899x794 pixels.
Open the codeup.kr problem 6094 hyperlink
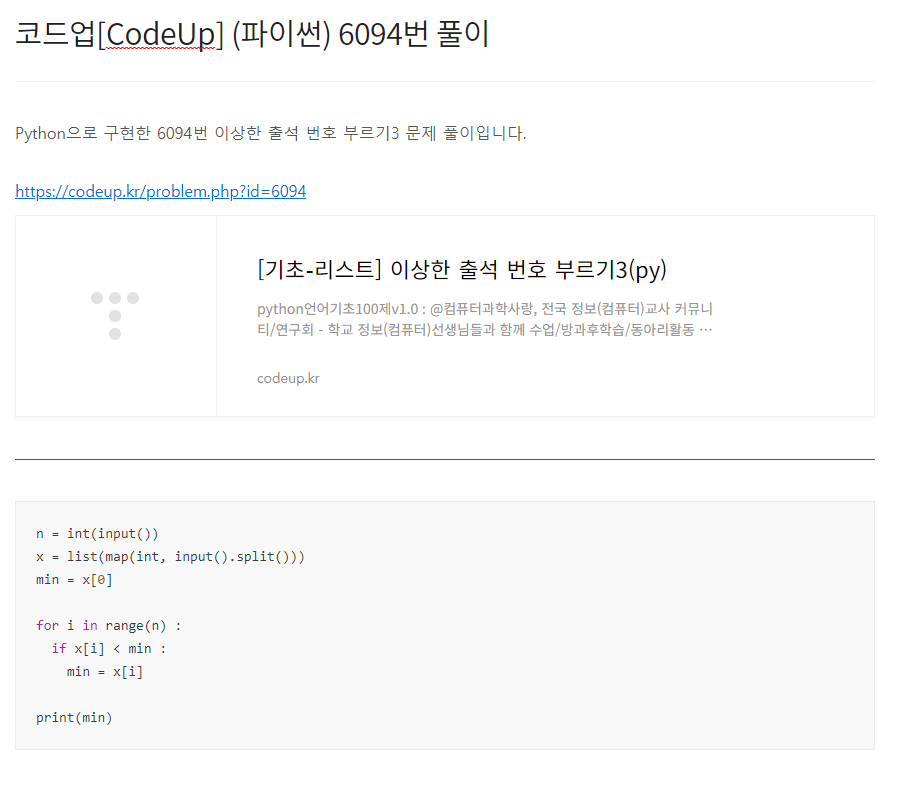click(x=161, y=191)
